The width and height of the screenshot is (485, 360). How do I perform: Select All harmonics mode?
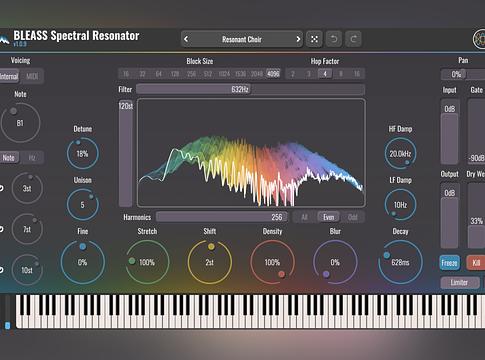pyautogui.click(x=304, y=217)
